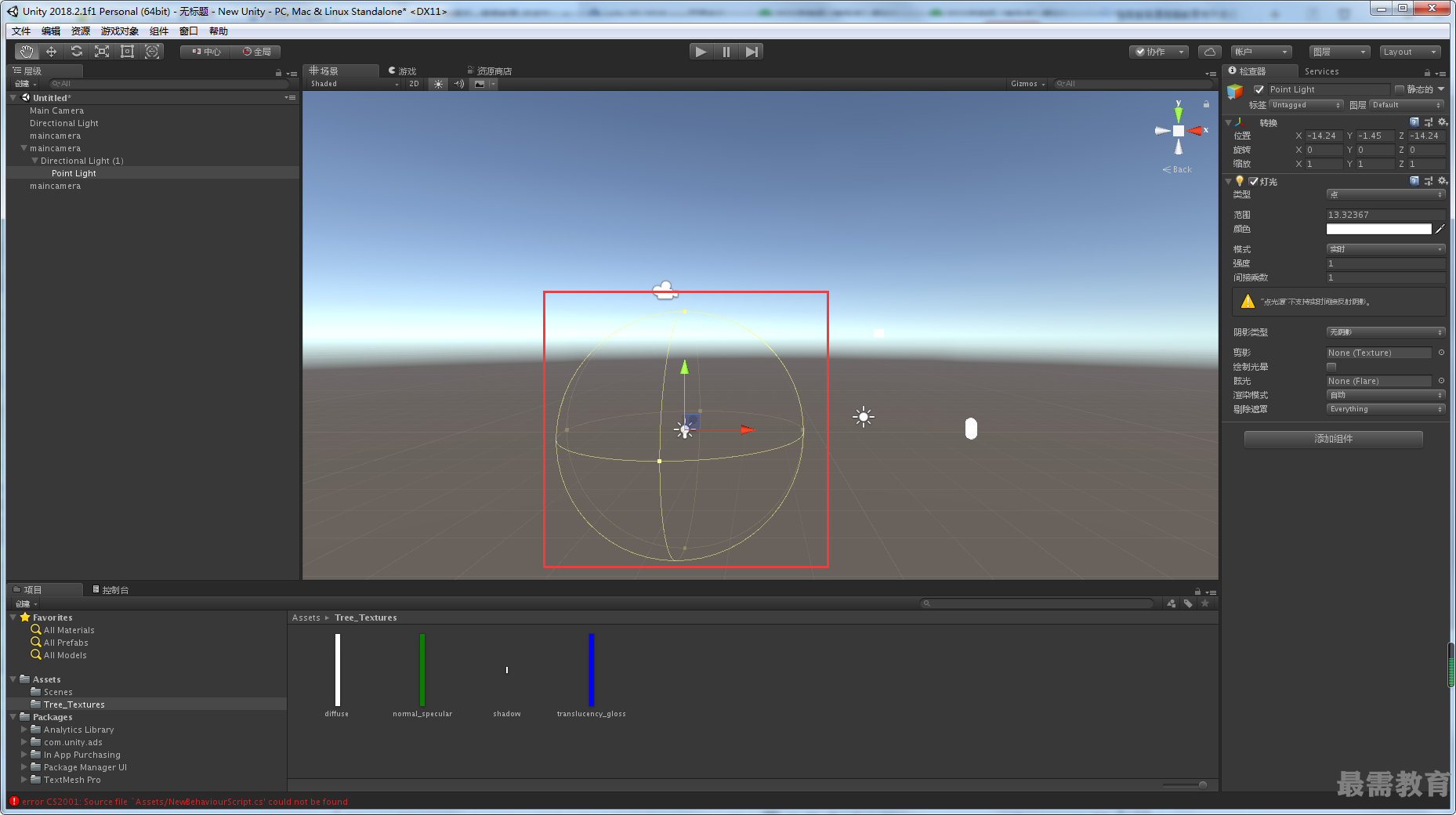
Task: Open the light Type (类型) dropdown
Action: point(1385,194)
